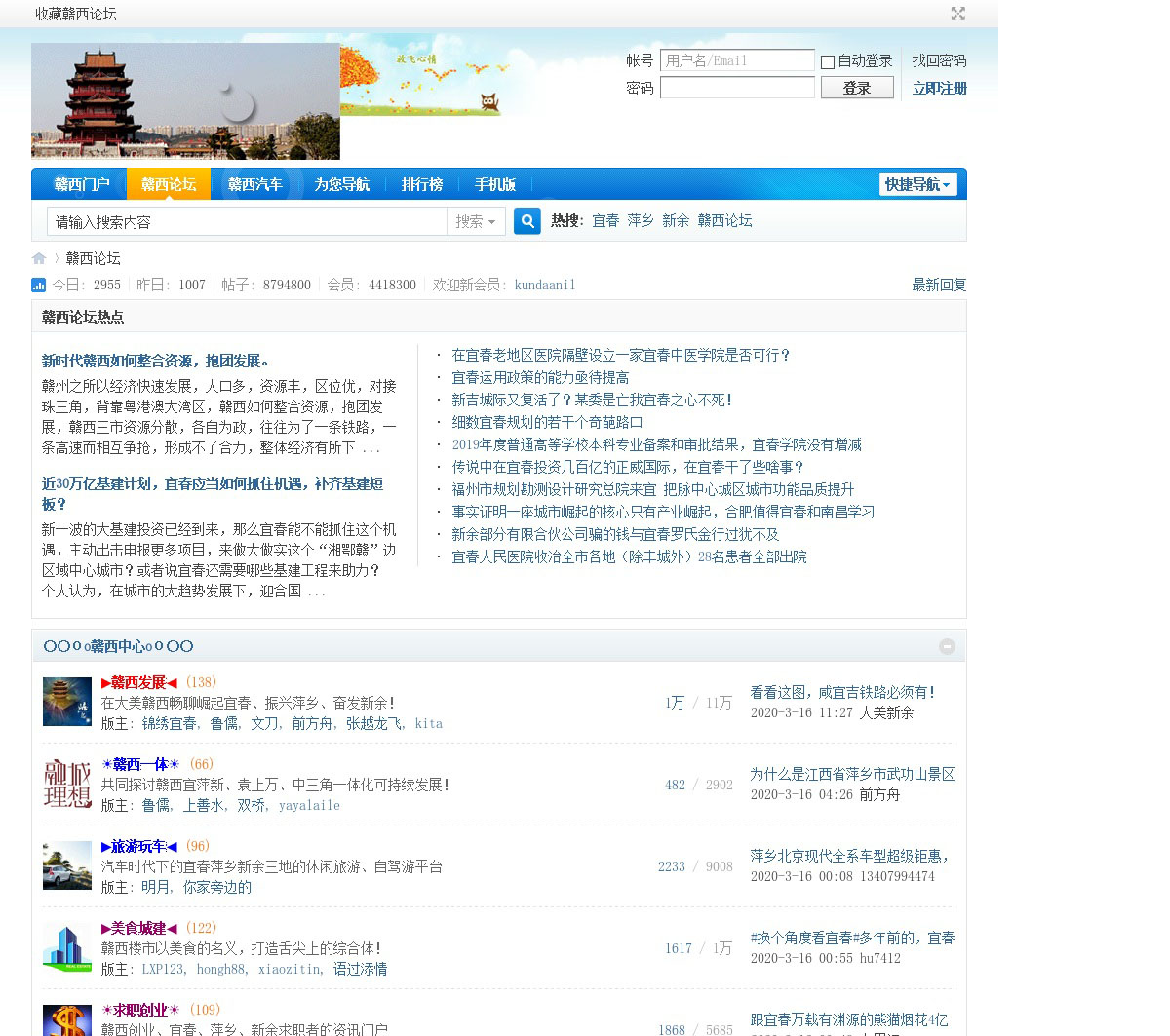
Task: Click the statistics bar chart icon
Action: coord(39,285)
